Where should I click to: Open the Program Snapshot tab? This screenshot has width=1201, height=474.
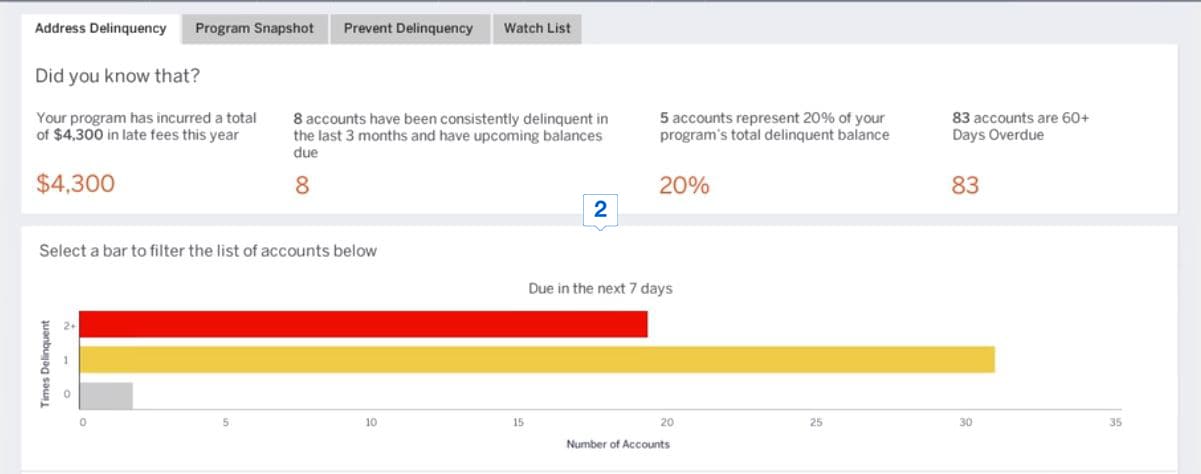[254, 28]
